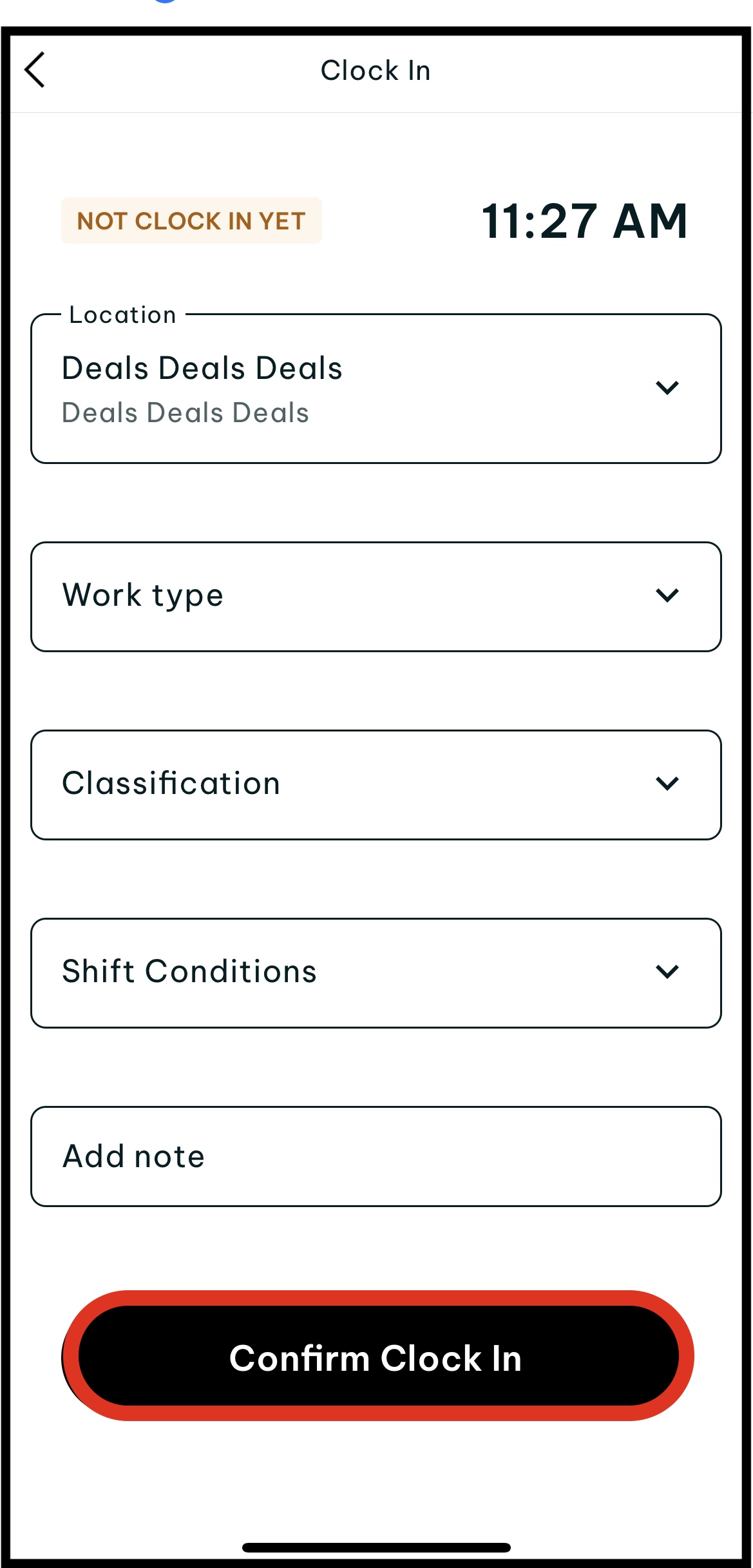Open the Classification dropdown
The width and height of the screenshot is (753, 1568).
coord(376,785)
